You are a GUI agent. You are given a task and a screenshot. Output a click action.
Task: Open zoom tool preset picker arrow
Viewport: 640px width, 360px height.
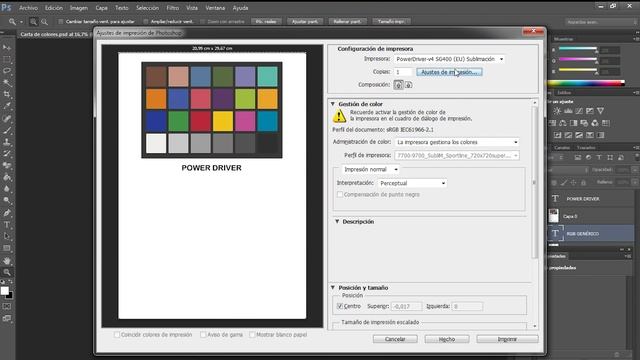(21, 22)
